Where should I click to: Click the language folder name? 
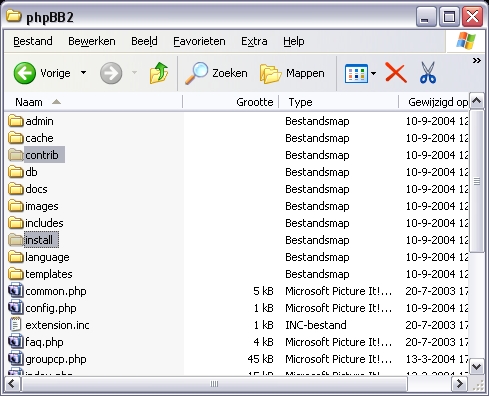47,257
